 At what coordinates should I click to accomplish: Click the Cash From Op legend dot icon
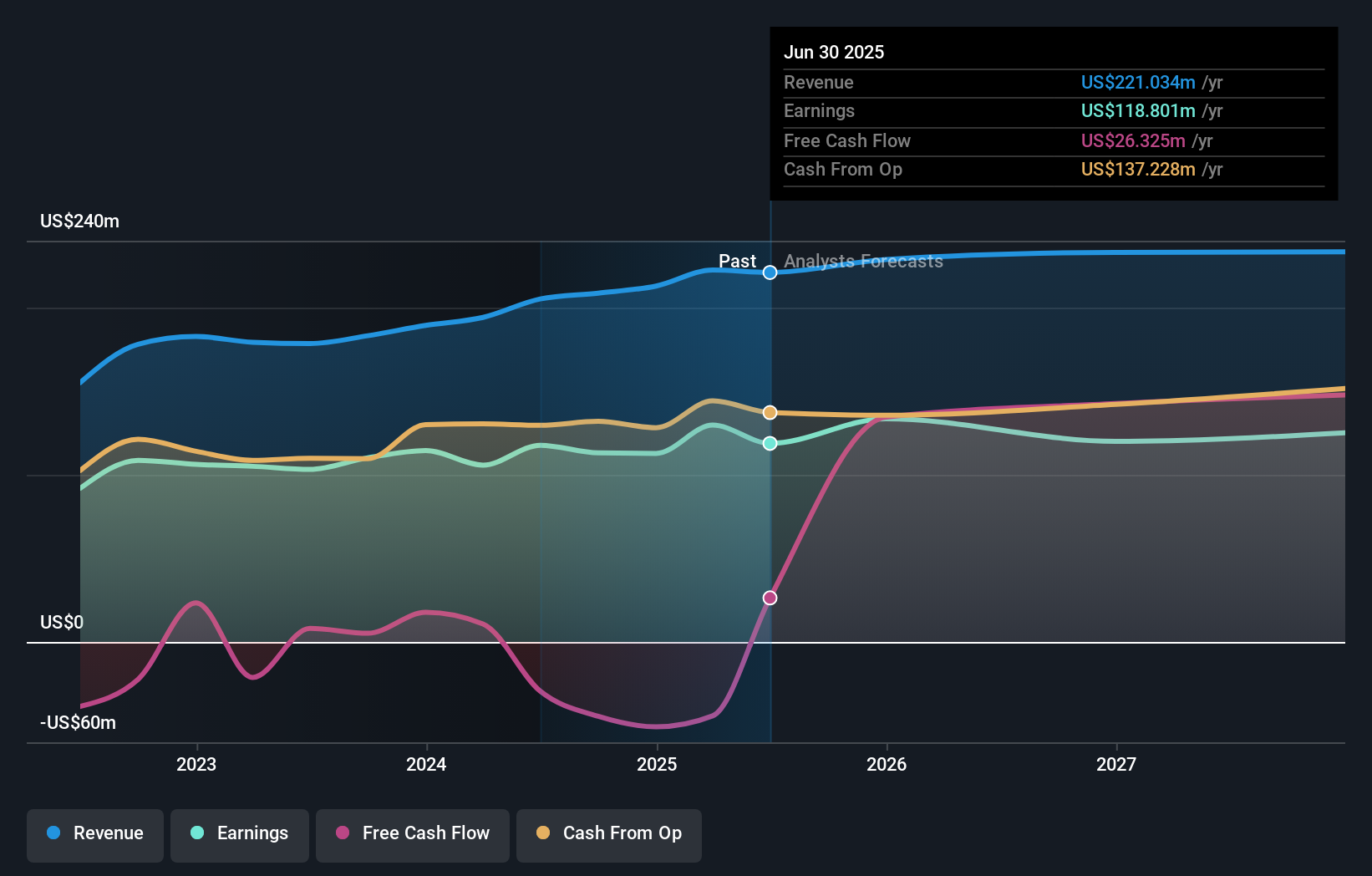pos(543,833)
